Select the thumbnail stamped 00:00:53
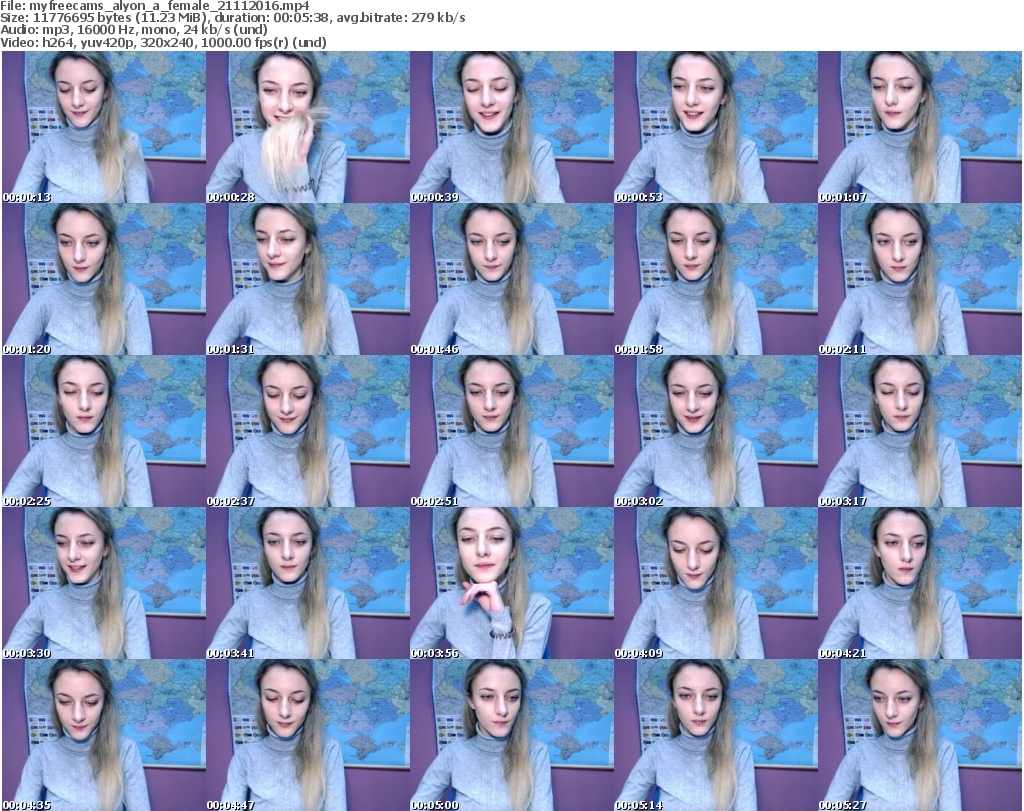The height and width of the screenshot is (811, 1024). pos(716,127)
